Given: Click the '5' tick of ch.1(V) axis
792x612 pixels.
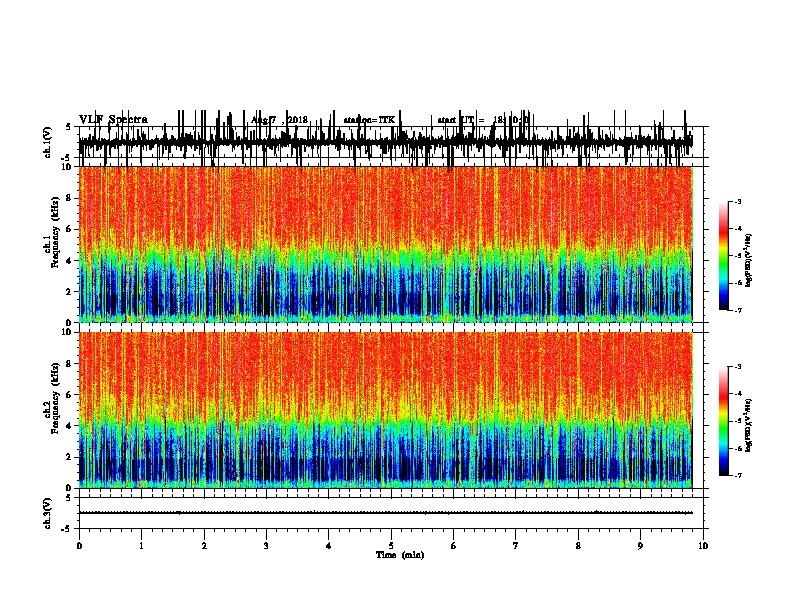Looking at the screenshot, I should (x=70, y=127).
